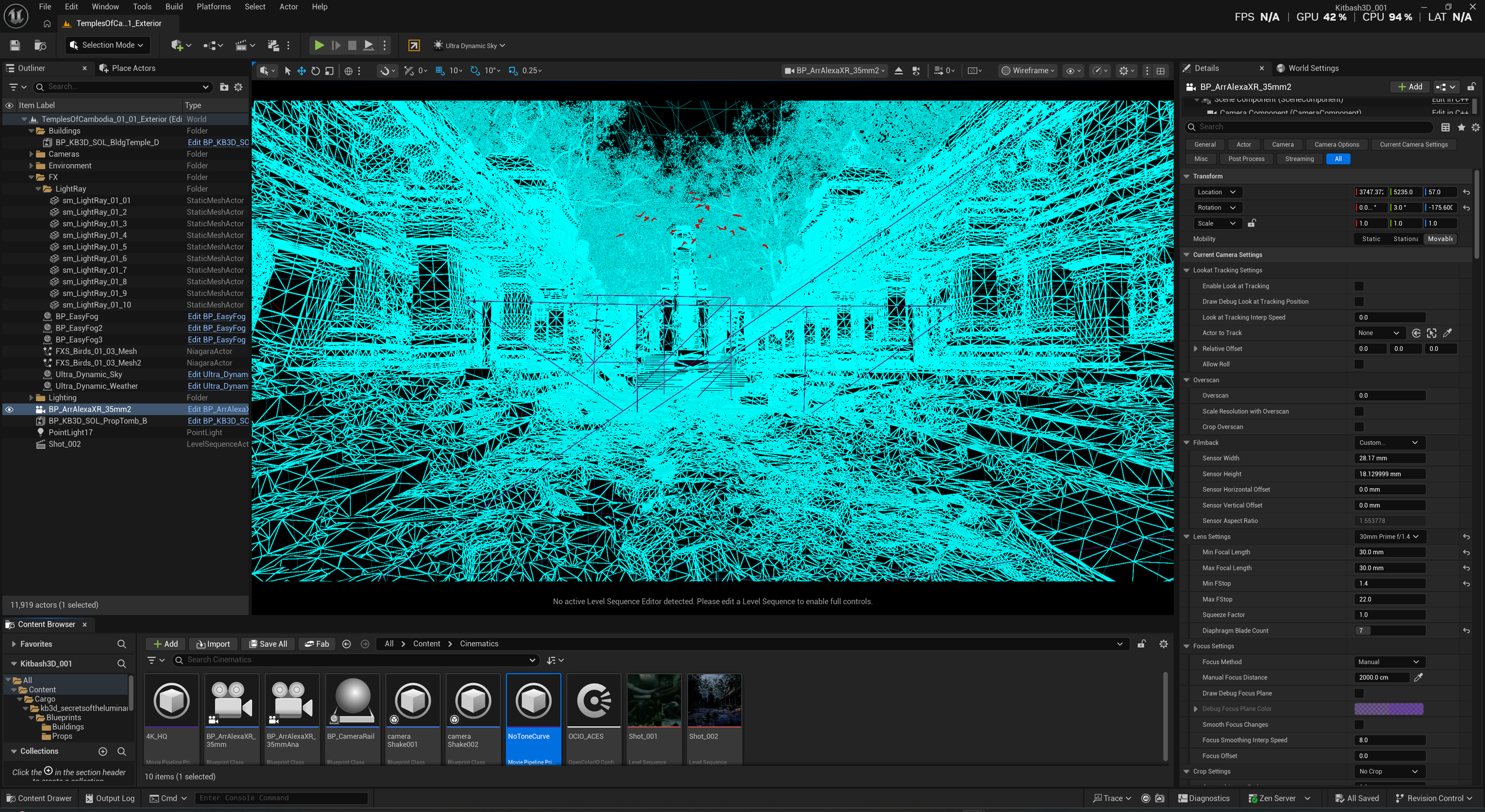Open the Ultra Dynamic Sky dropdown
The height and width of the screenshot is (812, 1485).
click(469, 45)
